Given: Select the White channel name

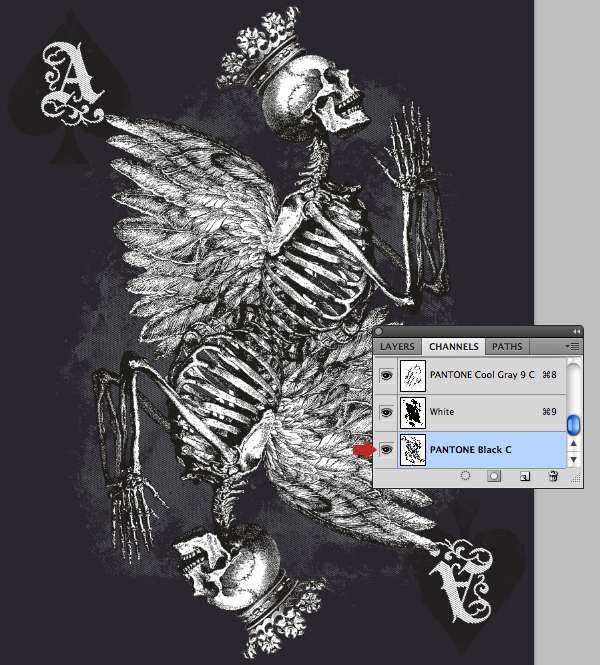Looking at the screenshot, I should point(442,412).
